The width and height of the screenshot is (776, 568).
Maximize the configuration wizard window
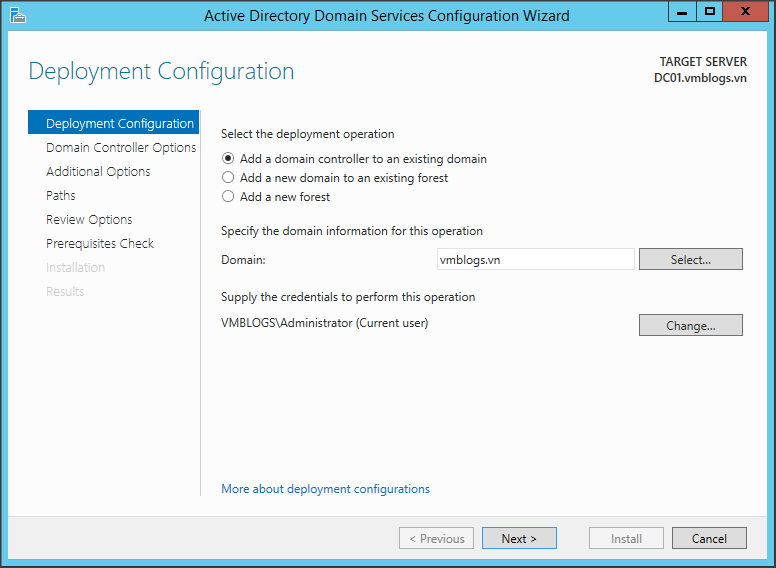(710, 12)
